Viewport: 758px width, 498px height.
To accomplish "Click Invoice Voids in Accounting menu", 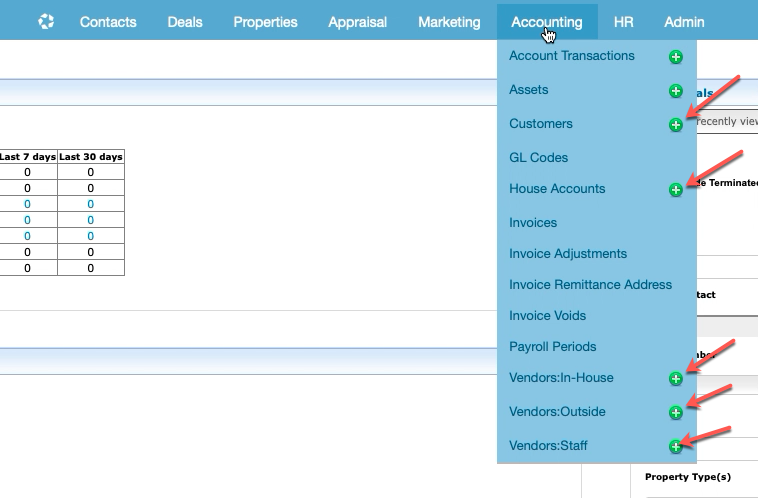I will point(547,315).
